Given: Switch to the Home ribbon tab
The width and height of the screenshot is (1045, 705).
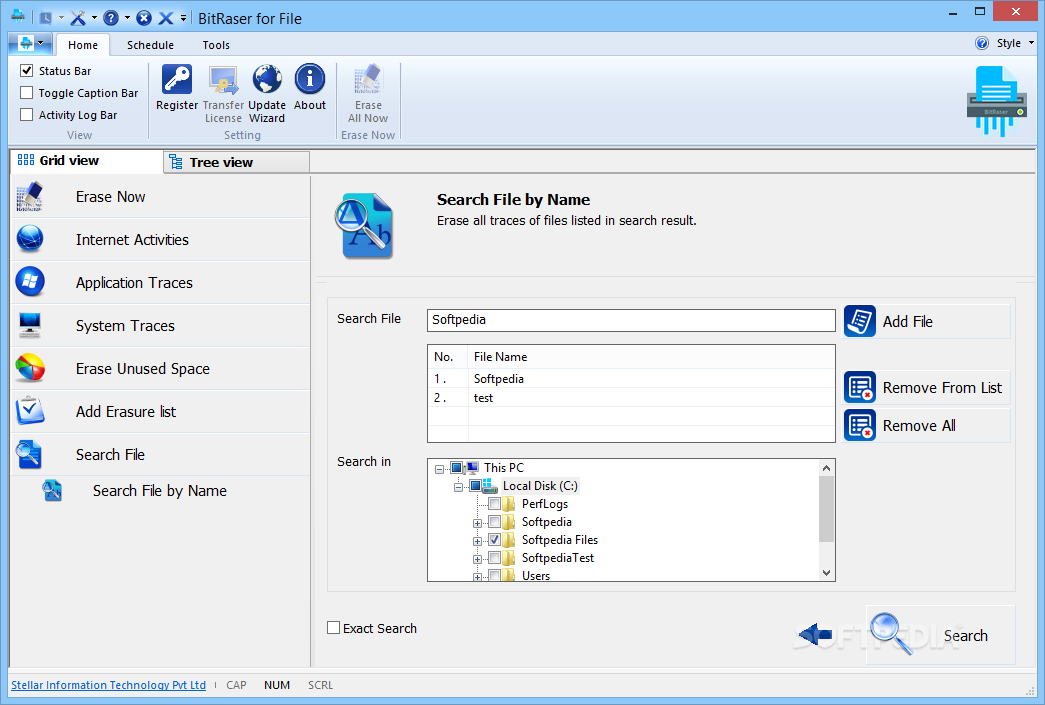Looking at the screenshot, I should click(x=83, y=45).
